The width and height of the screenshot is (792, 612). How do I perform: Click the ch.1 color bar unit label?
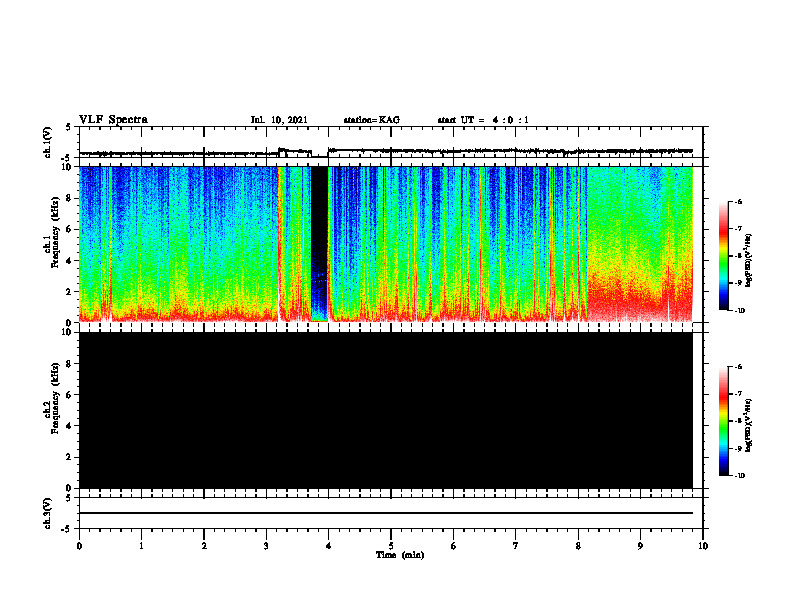749,260
